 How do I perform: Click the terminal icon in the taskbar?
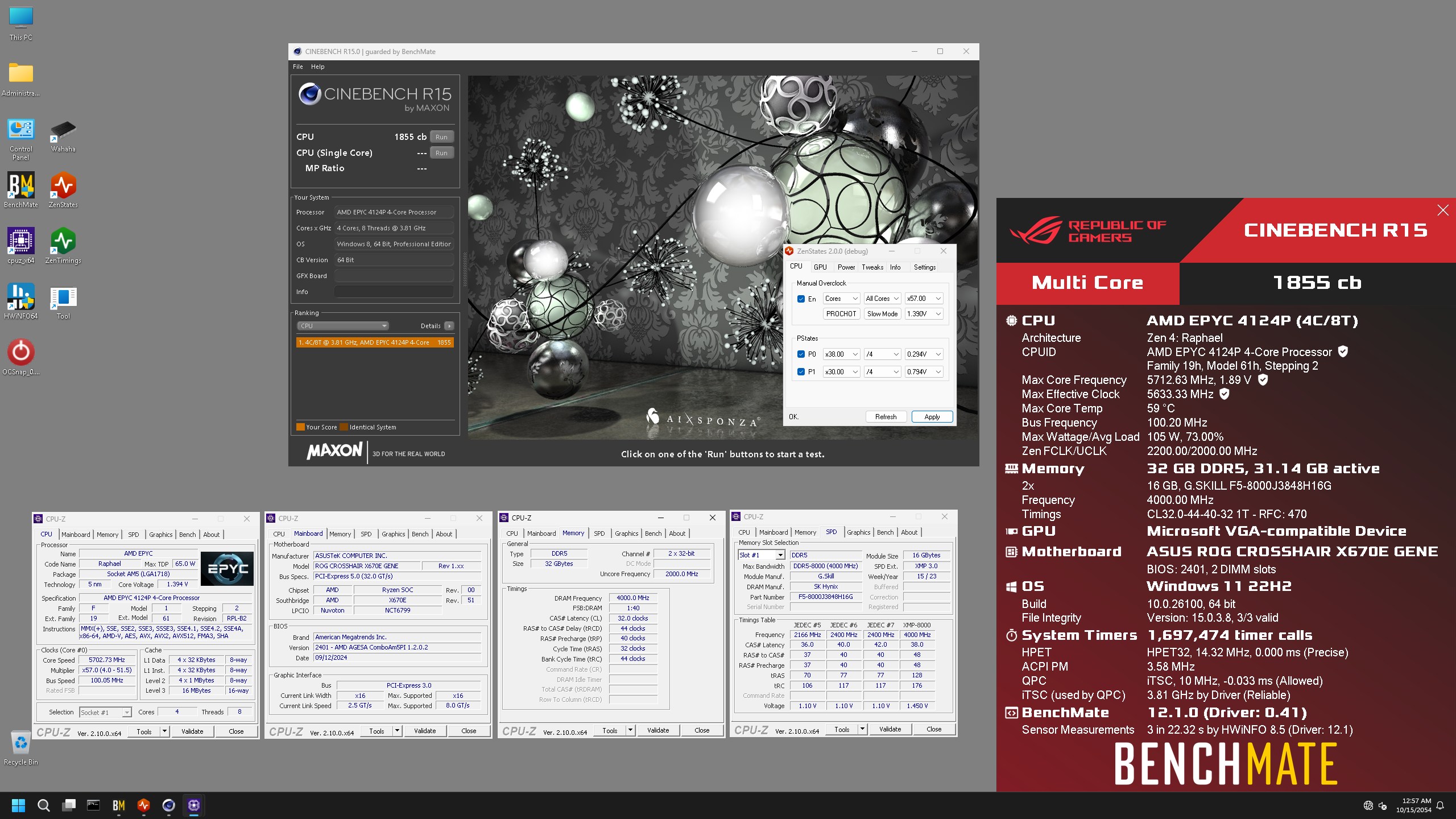[93, 805]
